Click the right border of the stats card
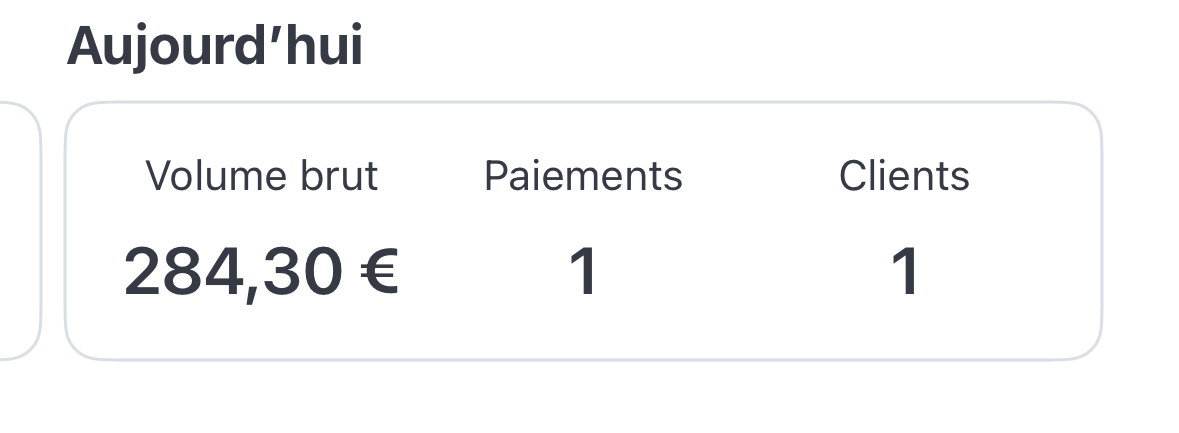This screenshot has height=433, width=1179. 1101,230
